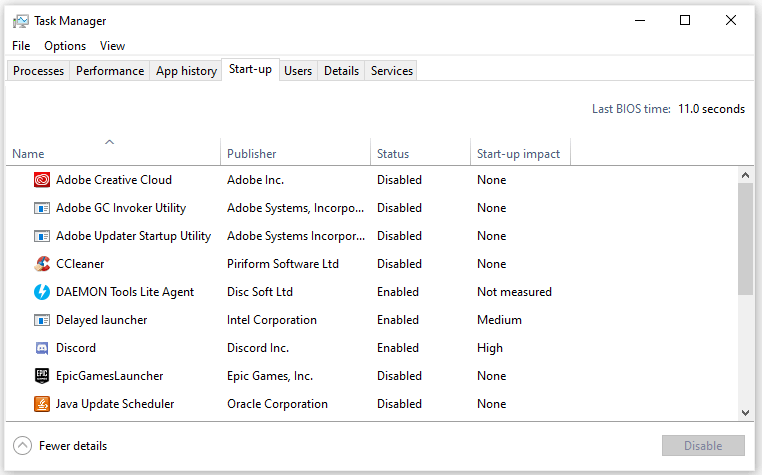Sort by Status column header

[393, 154]
